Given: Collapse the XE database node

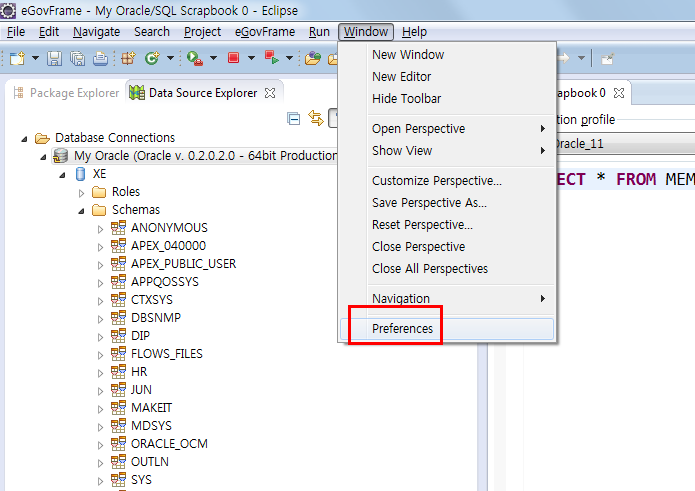Looking at the screenshot, I should [x=62, y=175].
